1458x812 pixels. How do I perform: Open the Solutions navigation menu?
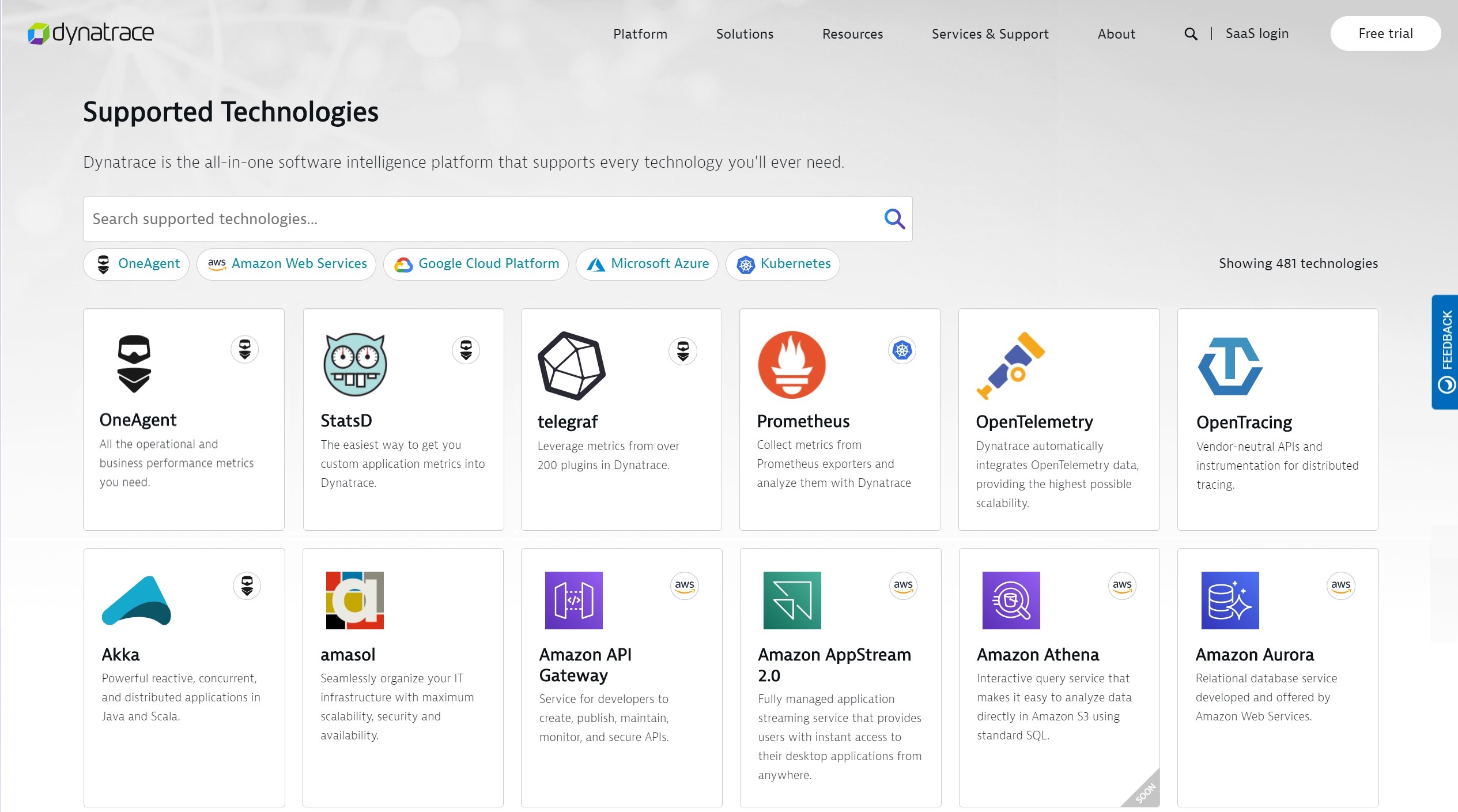coord(743,33)
